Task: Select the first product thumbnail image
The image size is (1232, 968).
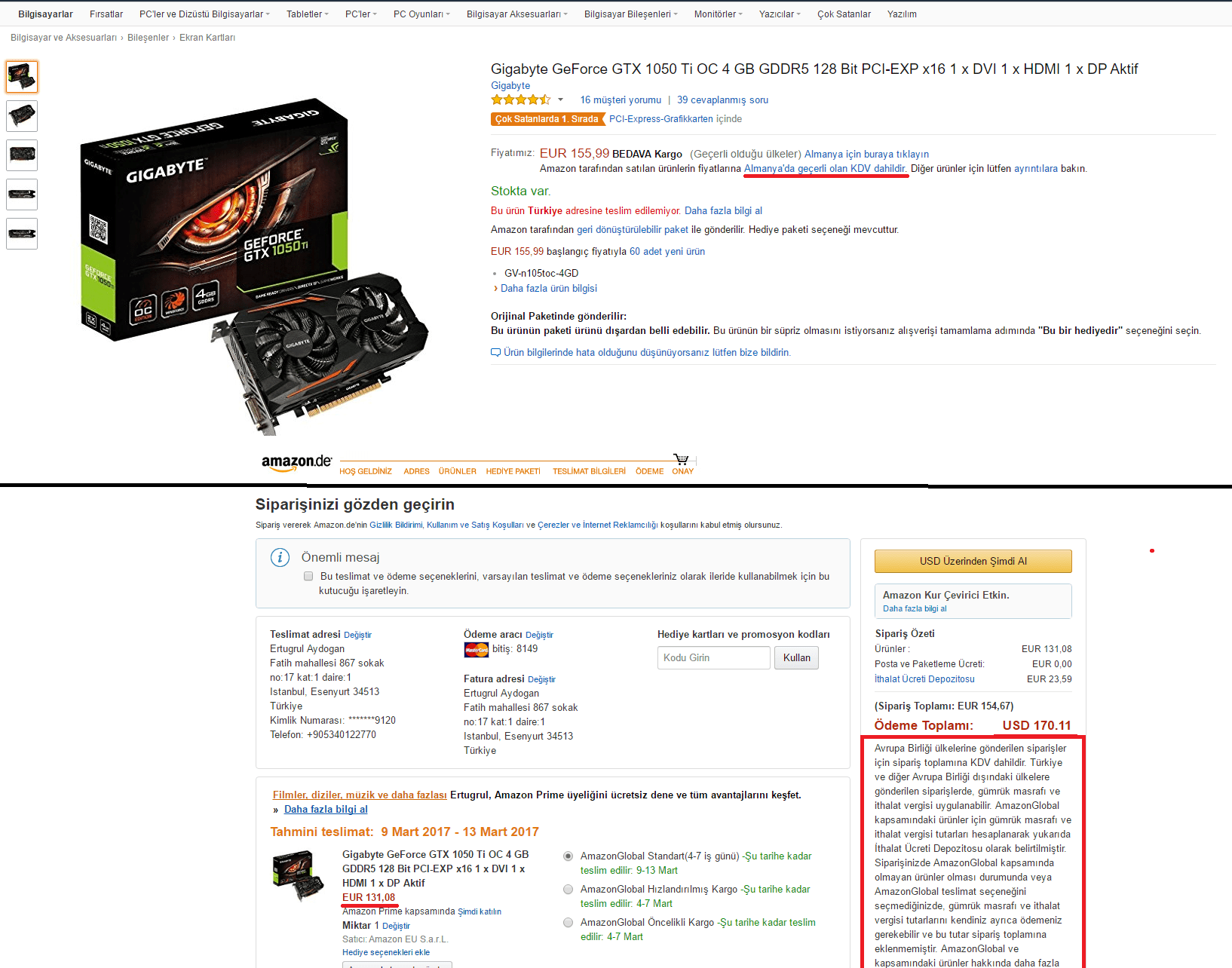Action: click(x=22, y=77)
